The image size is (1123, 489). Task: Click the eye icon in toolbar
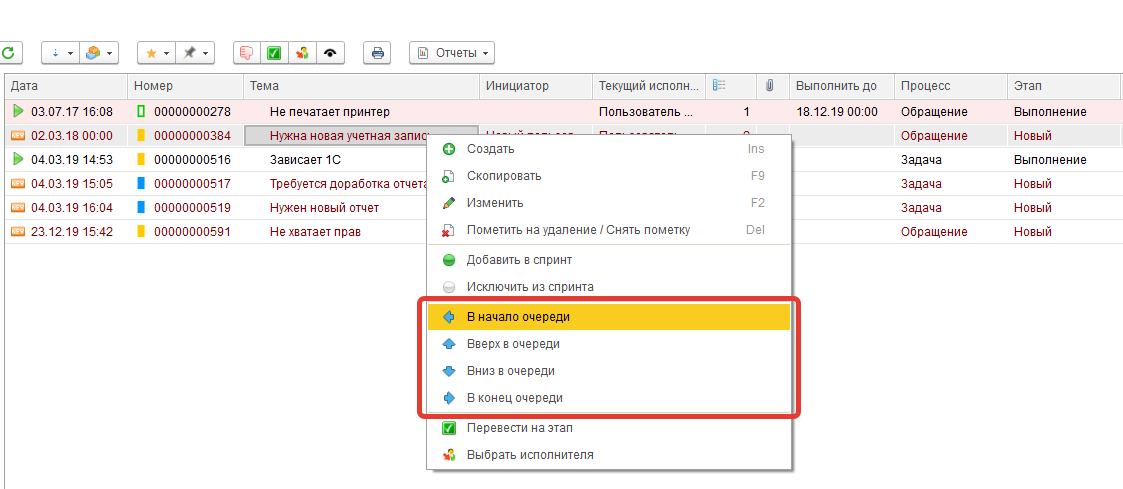click(329, 53)
